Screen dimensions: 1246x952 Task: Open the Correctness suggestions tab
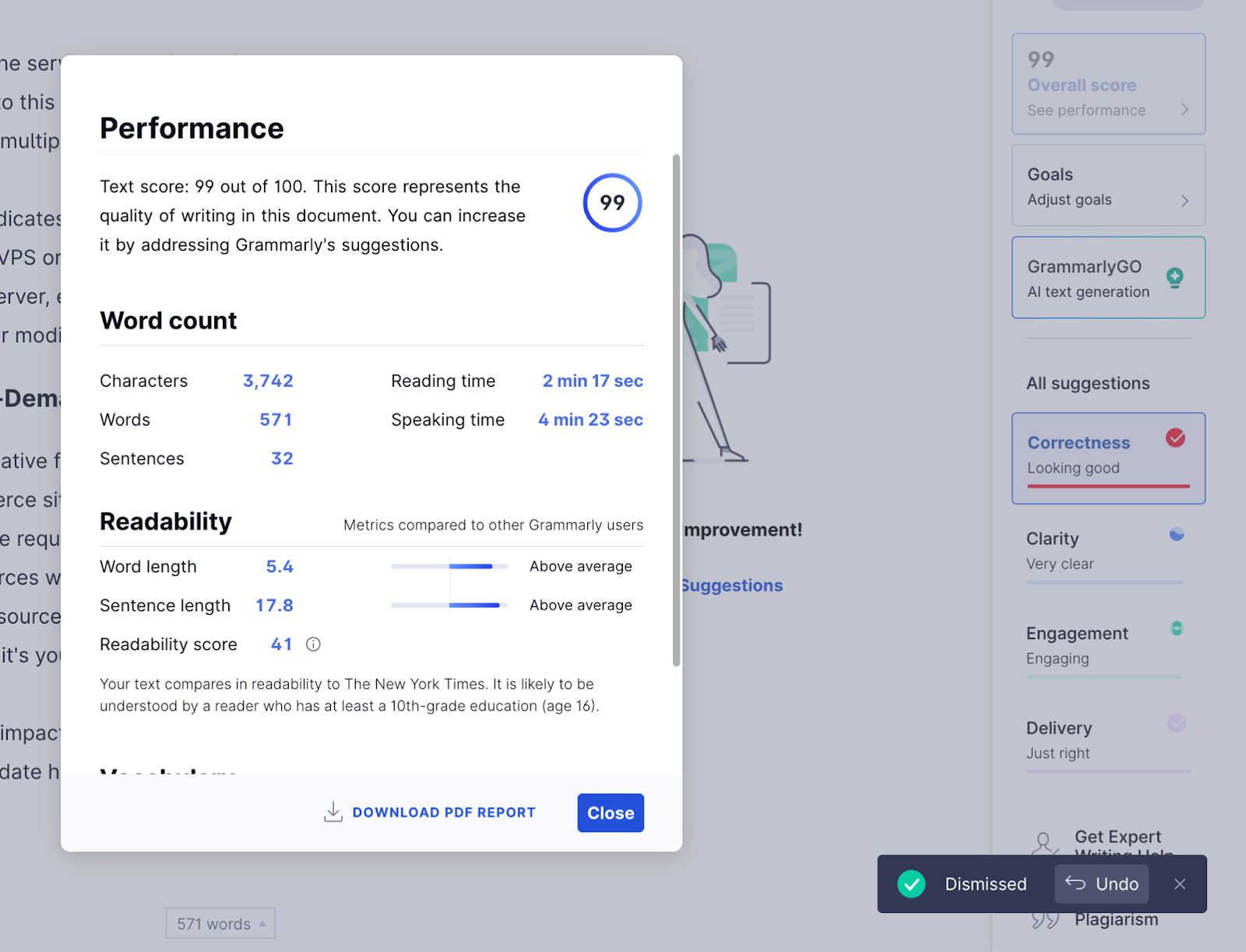coord(1108,458)
